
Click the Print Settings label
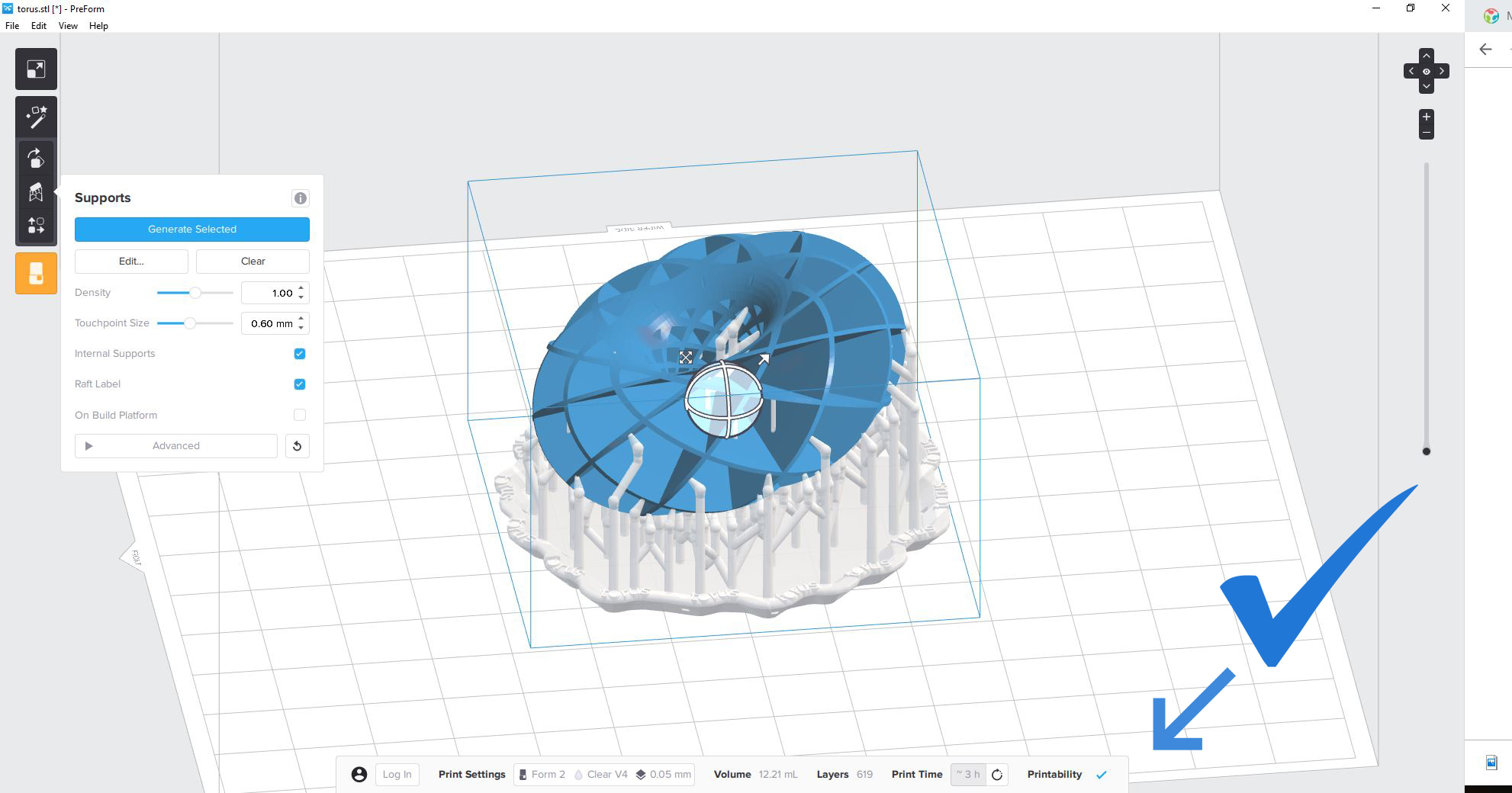point(472,775)
